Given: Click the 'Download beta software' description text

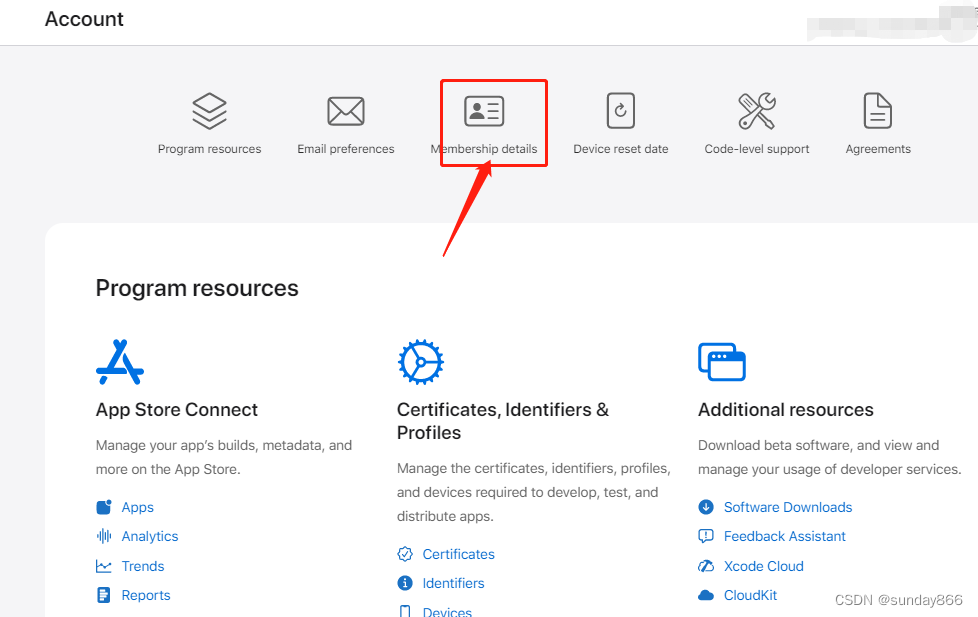Looking at the screenshot, I should pos(830,457).
